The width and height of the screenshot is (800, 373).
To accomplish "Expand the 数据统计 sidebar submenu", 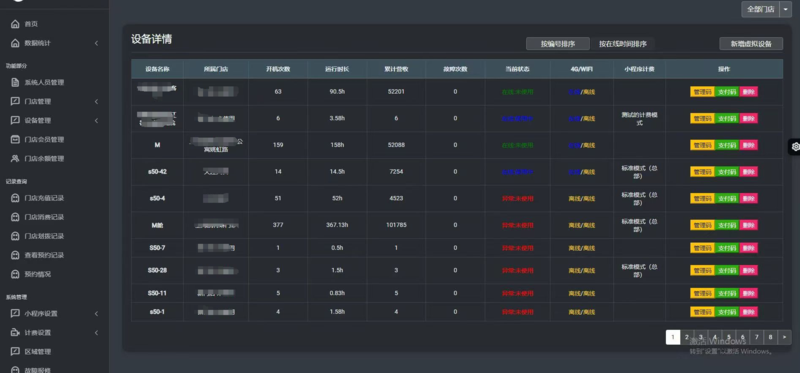I will (x=96, y=43).
